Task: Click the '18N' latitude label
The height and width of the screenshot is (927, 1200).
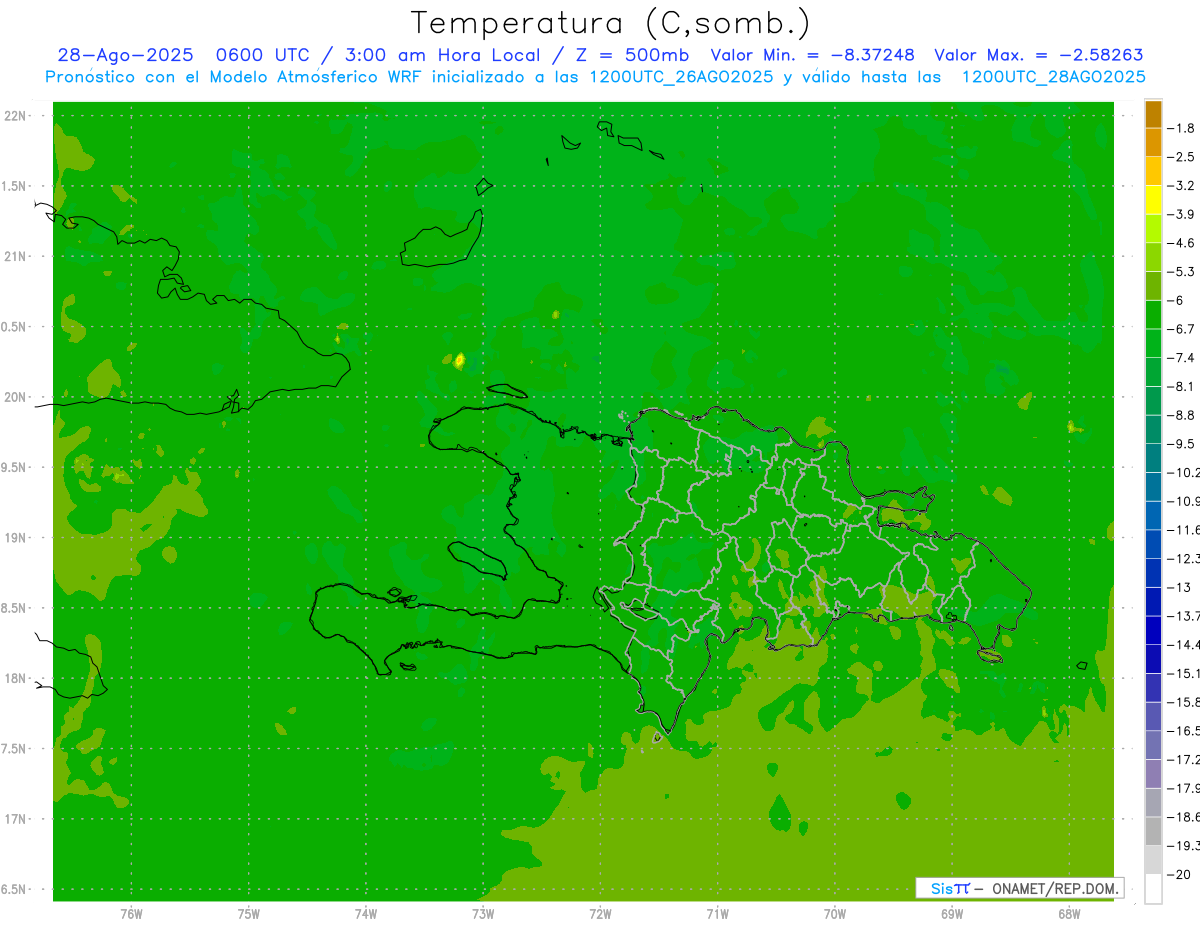Action: click(x=15, y=678)
